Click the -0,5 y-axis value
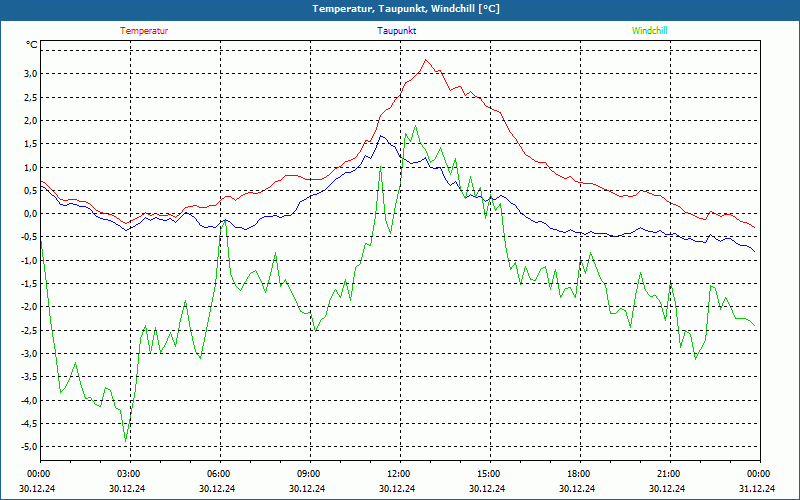This screenshot has height=500, width=800. coord(30,237)
